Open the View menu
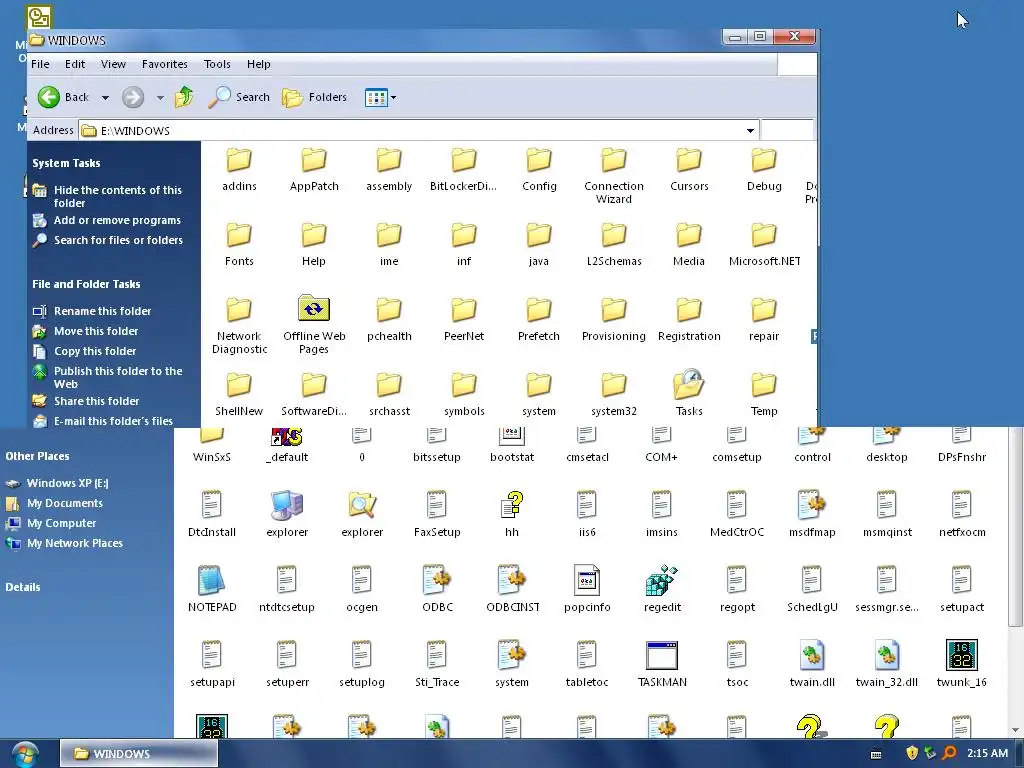 [113, 64]
